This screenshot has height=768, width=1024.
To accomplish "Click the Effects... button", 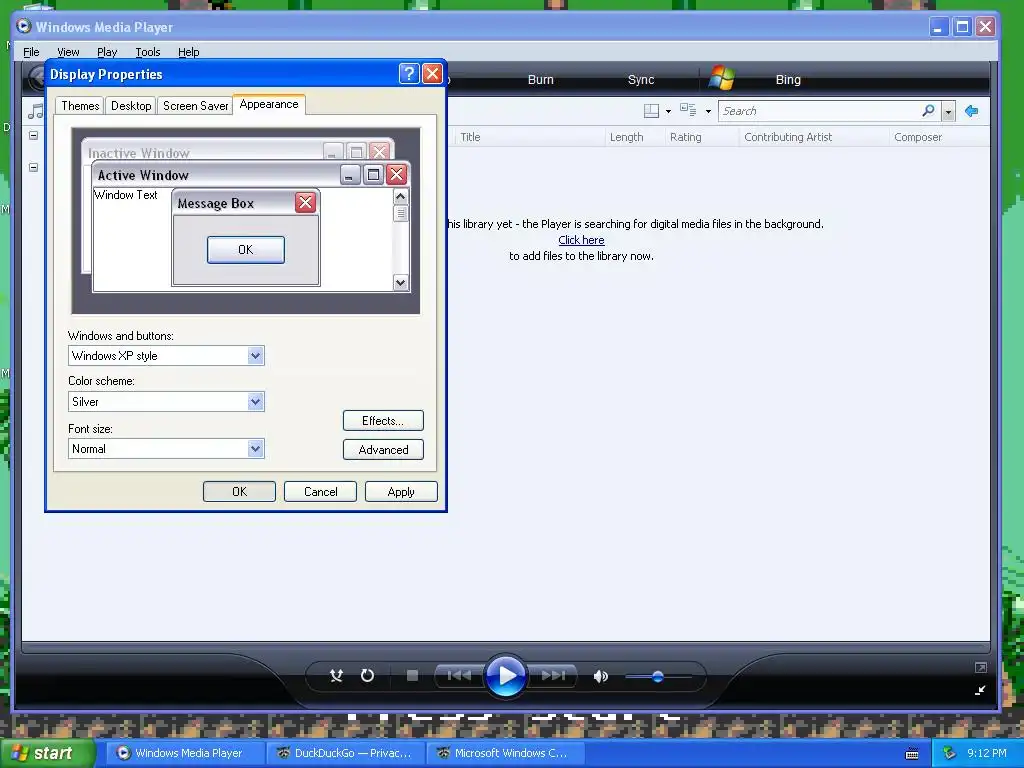I will [x=383, y=421].
